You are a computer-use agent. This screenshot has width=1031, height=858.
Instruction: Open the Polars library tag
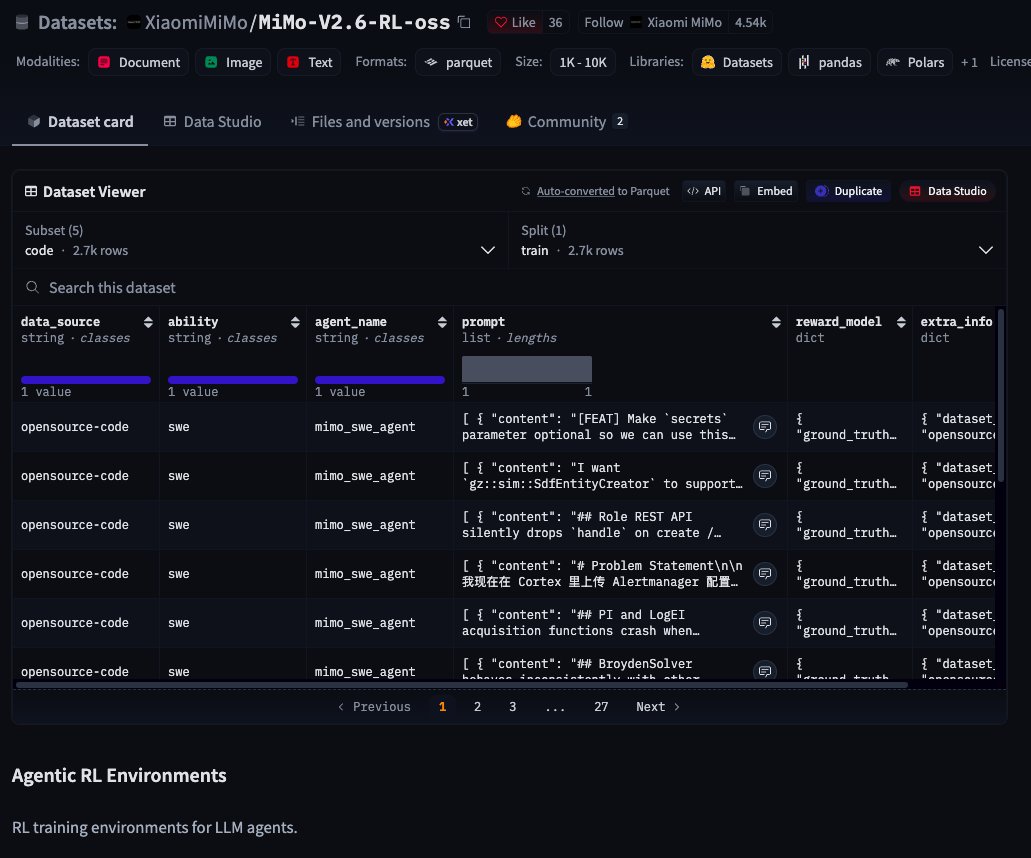coord(915,62)
